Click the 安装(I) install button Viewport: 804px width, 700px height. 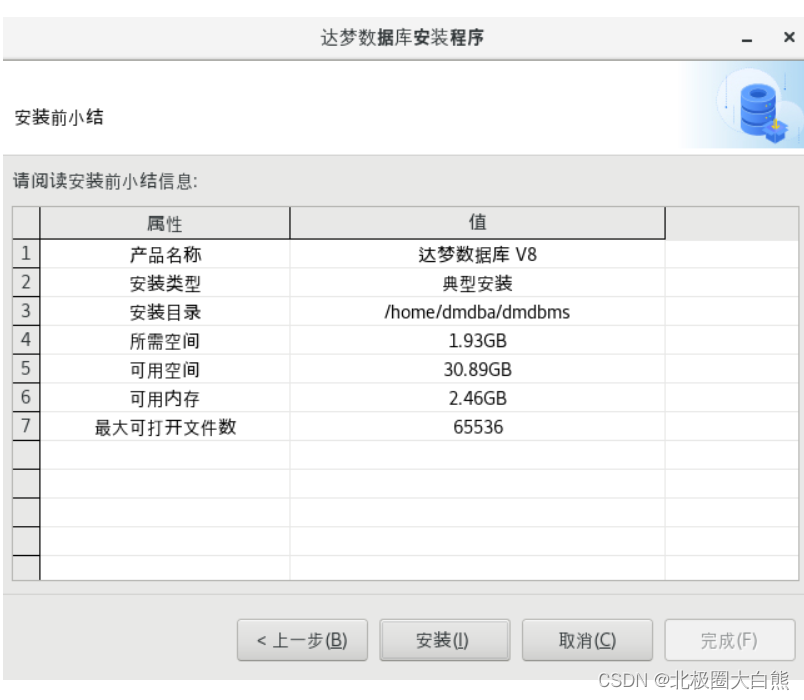pos(445,639)
